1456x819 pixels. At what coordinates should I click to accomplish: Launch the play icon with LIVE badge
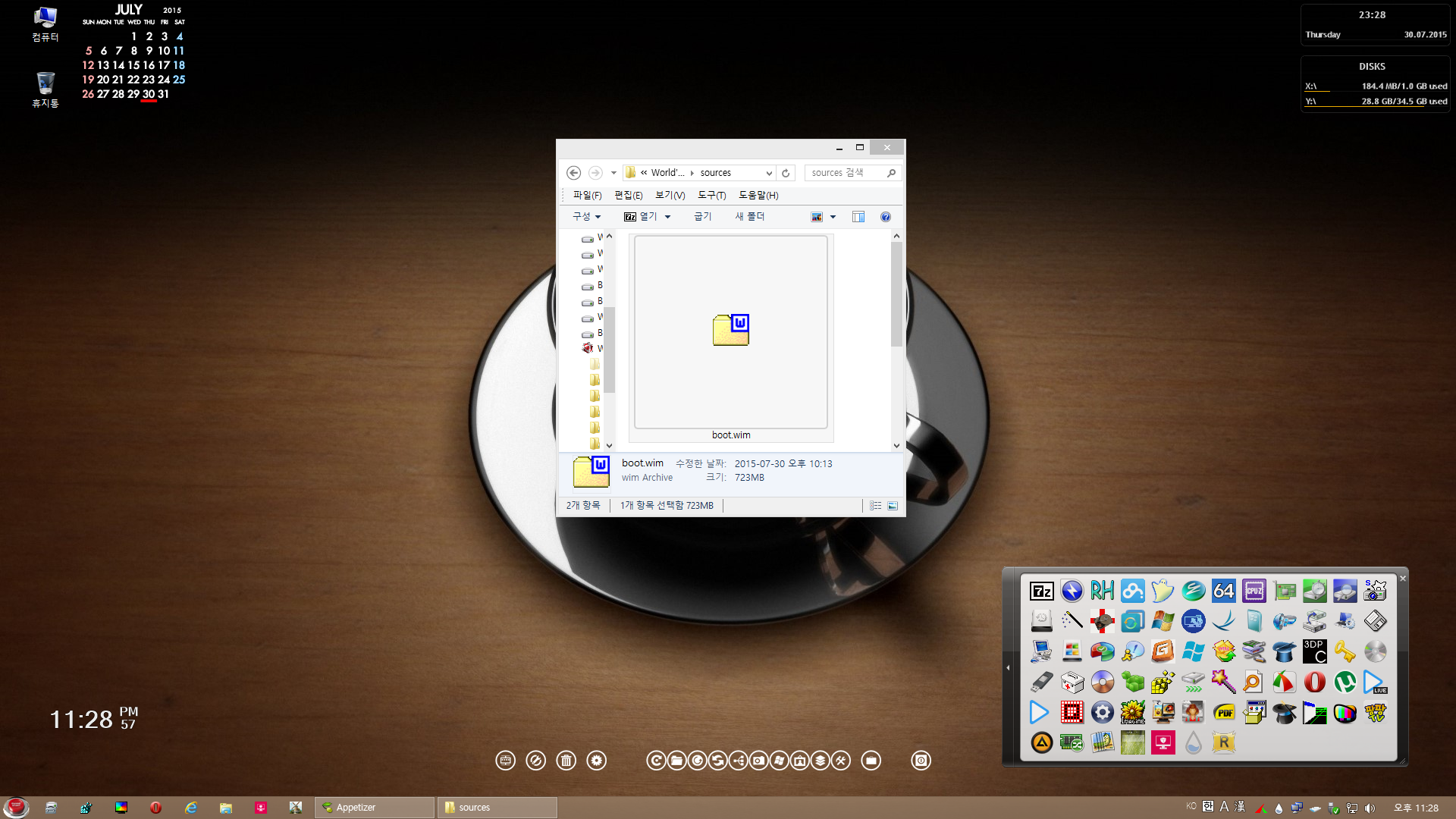(1375, 682)
